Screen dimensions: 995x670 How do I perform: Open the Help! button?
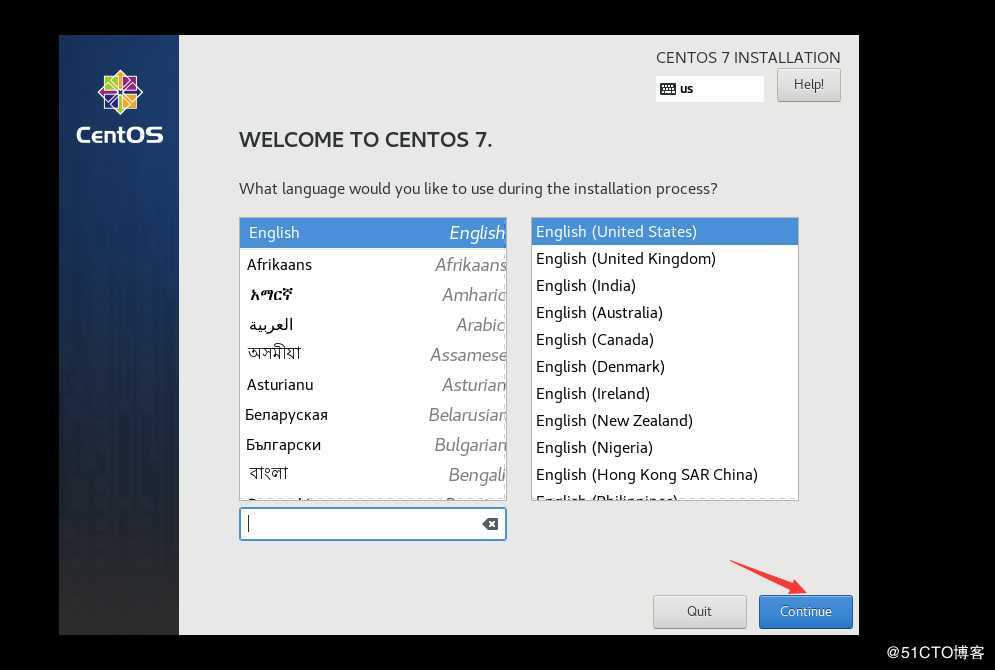tap(808, 84)
